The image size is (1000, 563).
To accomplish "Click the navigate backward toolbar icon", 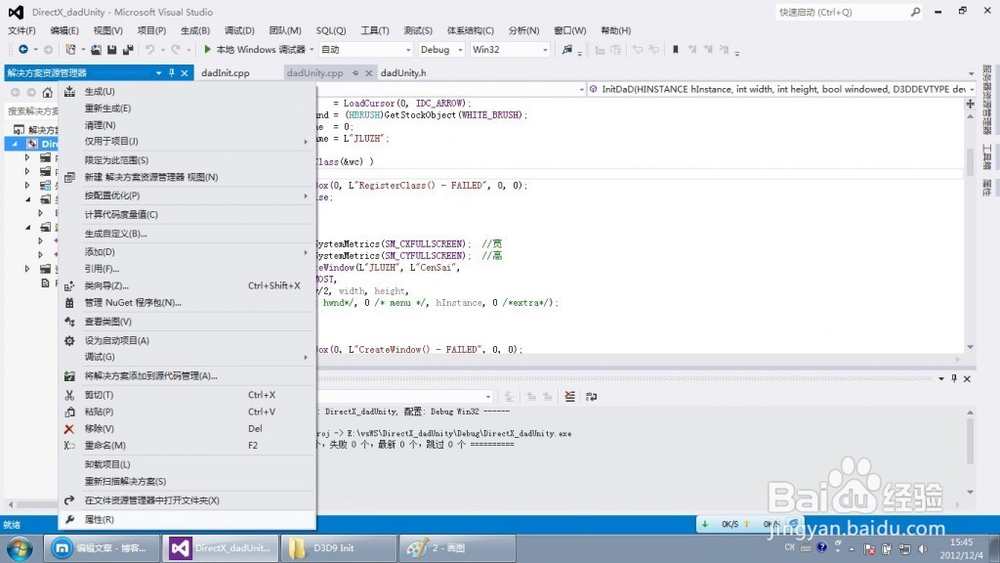I will point(23,49).
